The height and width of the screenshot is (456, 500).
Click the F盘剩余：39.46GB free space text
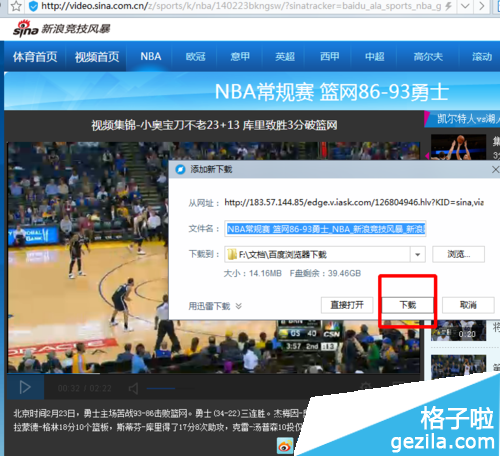325,273
